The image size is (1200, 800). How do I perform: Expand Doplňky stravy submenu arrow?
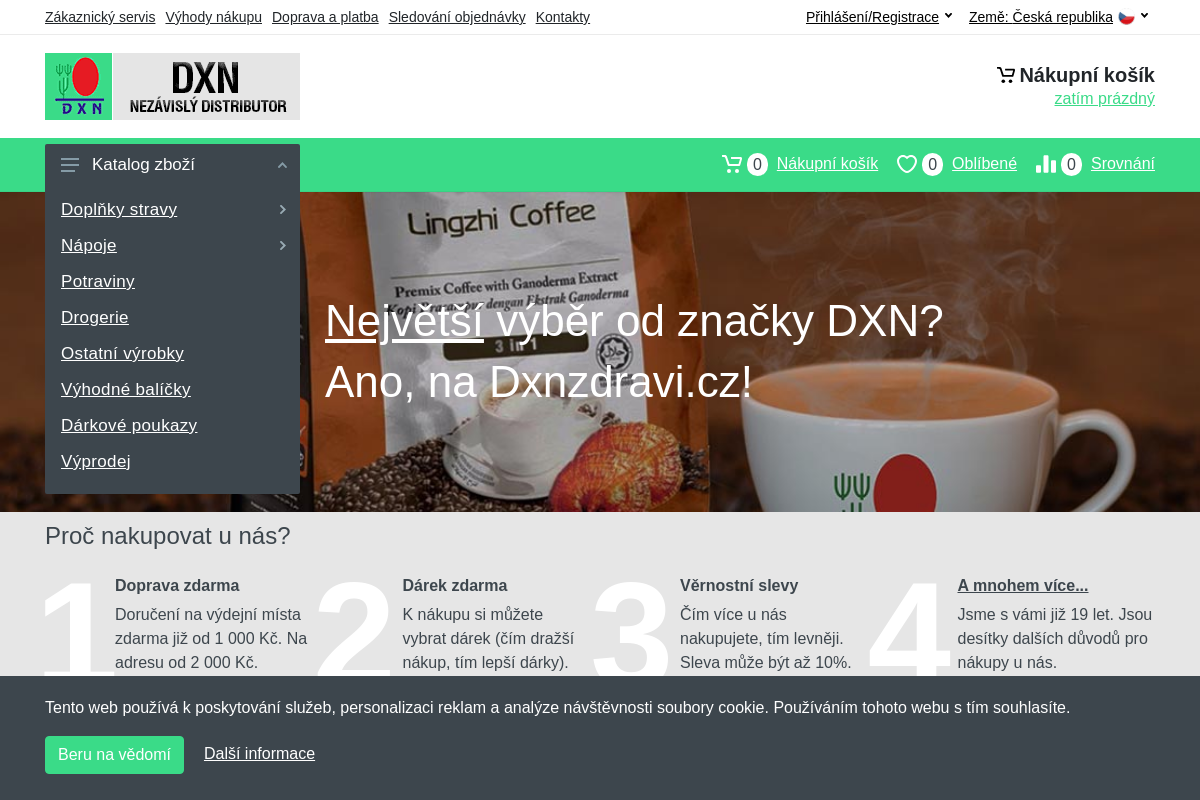tap(282, 209)
